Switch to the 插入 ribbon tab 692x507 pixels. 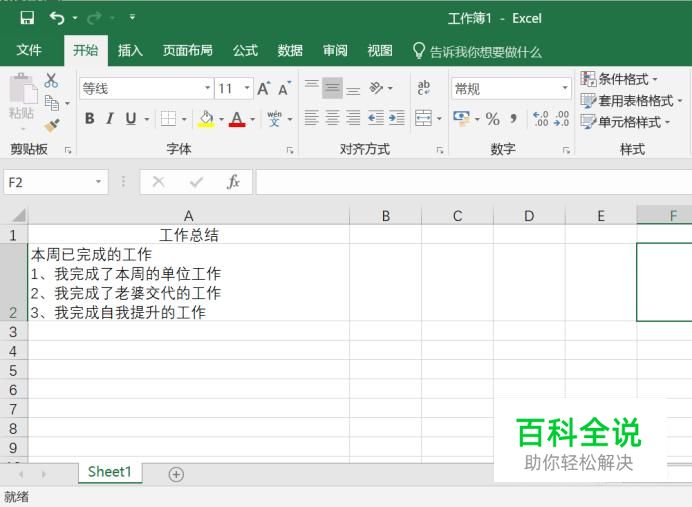pos(130,50)
